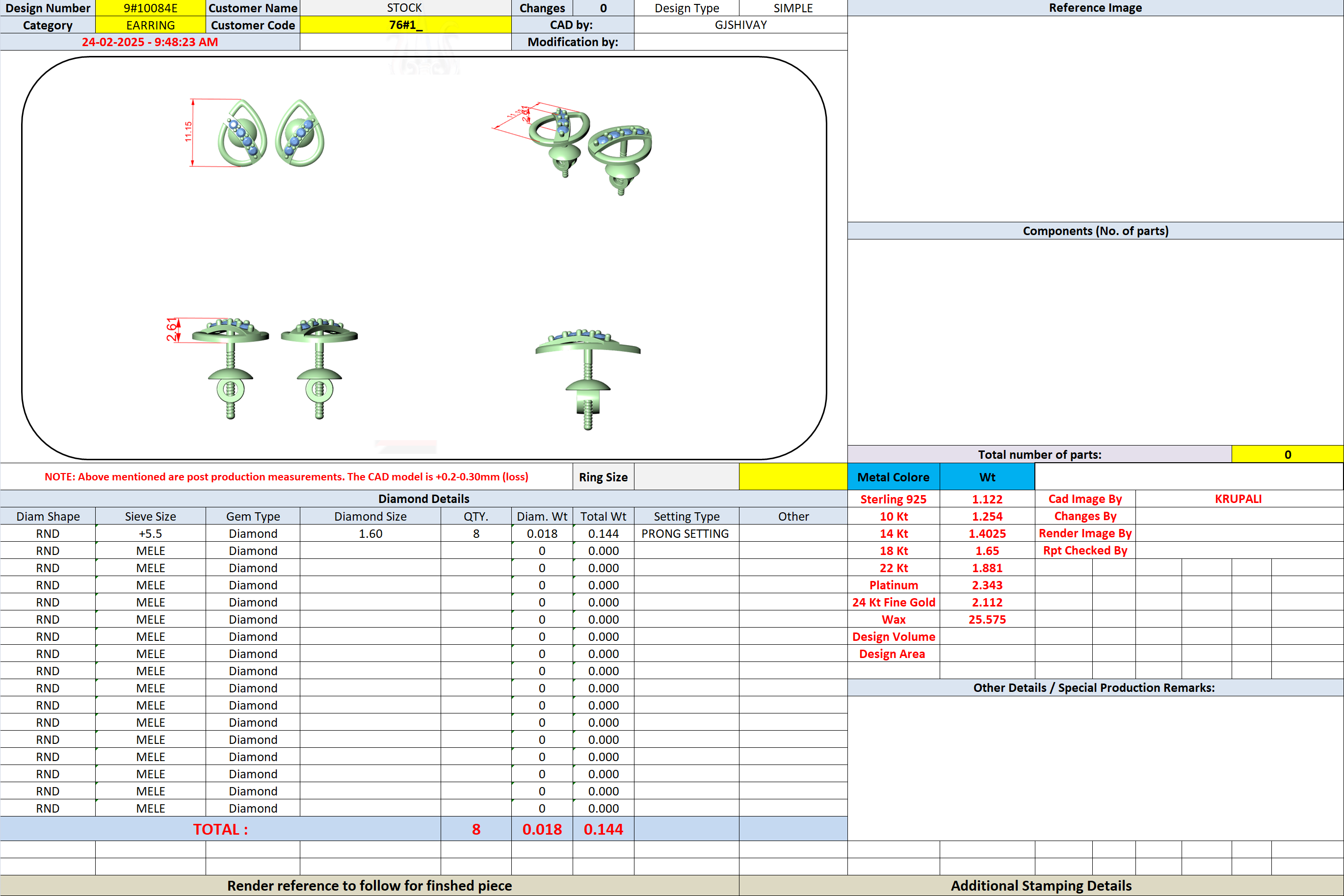The image size is (1344, 896).
Task: Click the red total weight 0.144
Action: click(604, 829)
